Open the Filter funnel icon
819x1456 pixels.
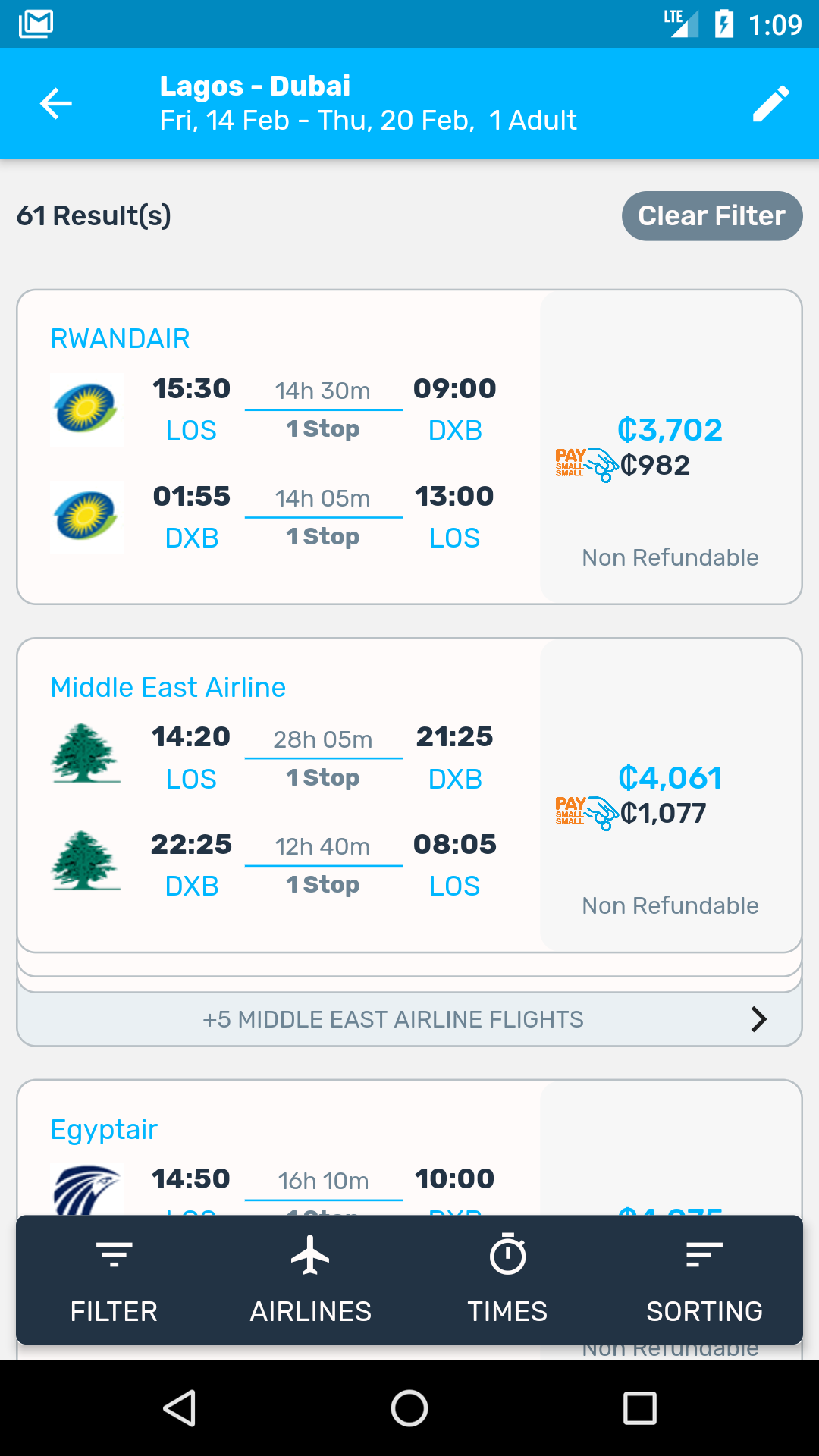point(114,1255)
